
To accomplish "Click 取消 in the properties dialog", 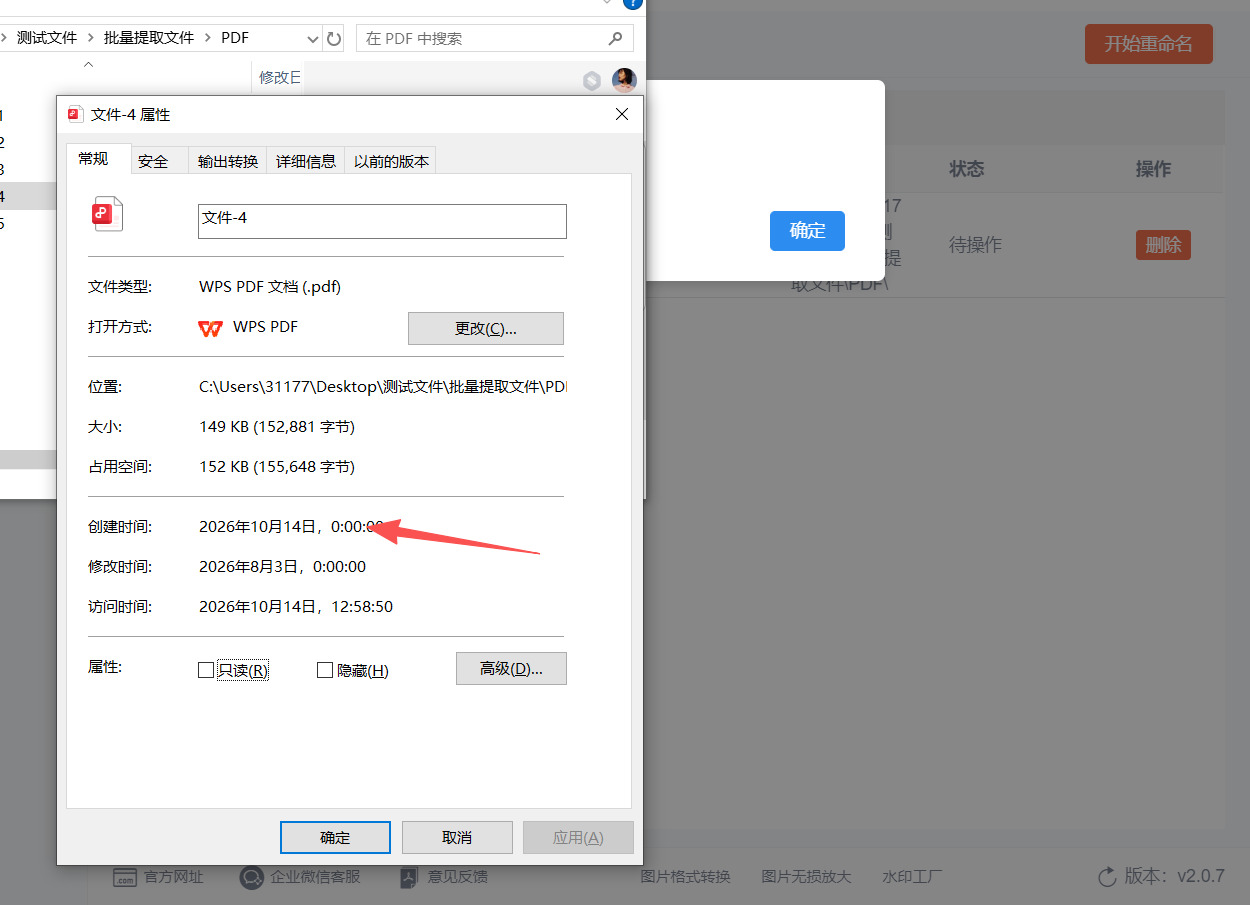I will [457, 838].
